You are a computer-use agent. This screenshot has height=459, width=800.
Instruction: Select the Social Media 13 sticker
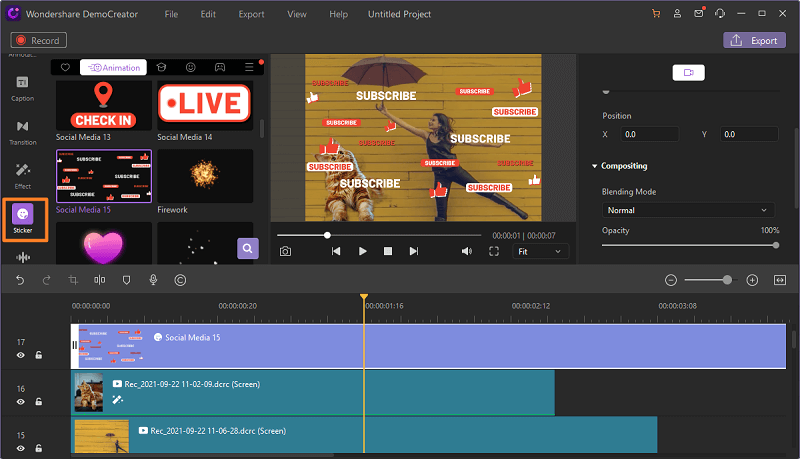[x=104, y=106]
